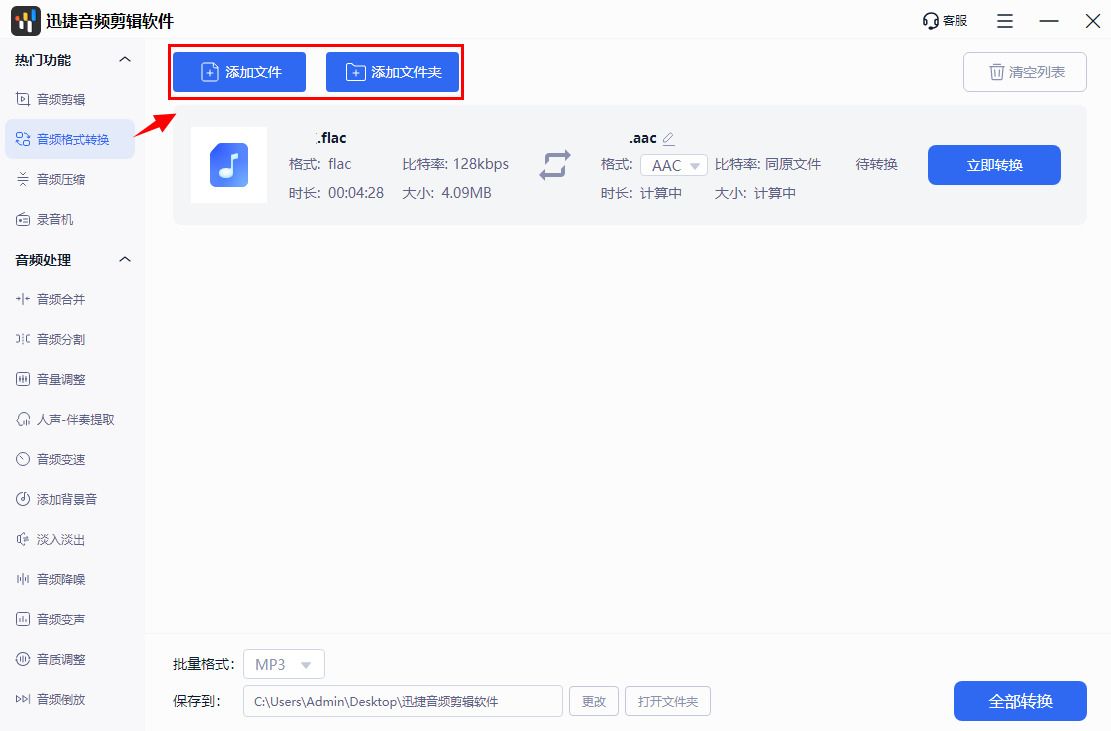Click the 音频降噪 waveform icon
1111x731 pixels.
(23, 579)
